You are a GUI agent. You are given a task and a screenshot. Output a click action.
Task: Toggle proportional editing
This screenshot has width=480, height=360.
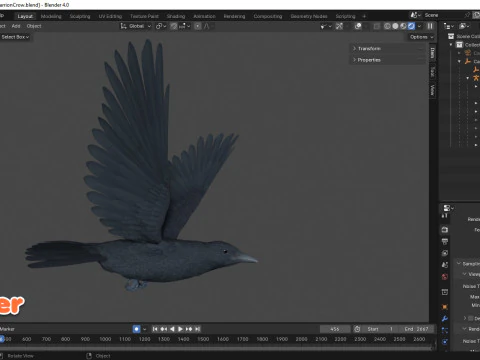(x=198, y=26)
